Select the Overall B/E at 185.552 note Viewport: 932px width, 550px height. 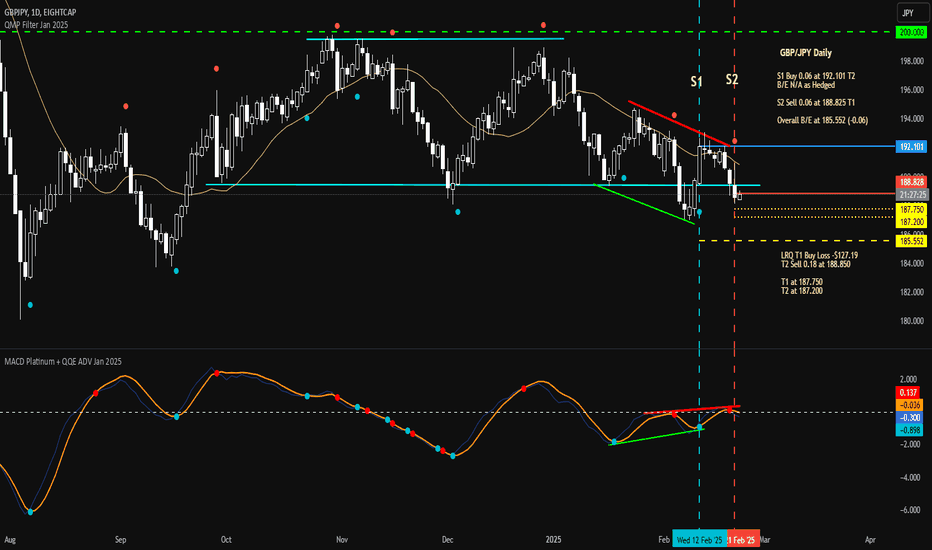pyautogui.click(x=822, y=121)
